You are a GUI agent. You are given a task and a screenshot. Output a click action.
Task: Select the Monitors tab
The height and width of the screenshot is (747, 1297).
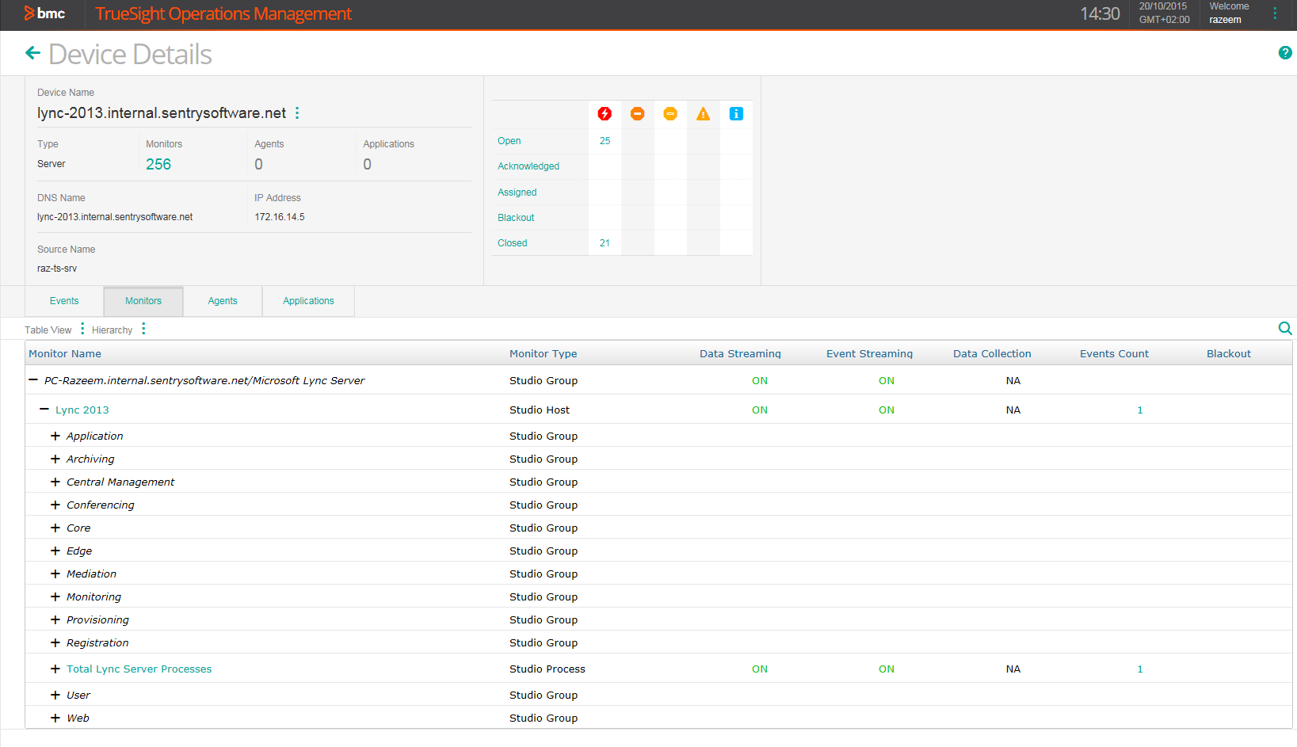143,301
